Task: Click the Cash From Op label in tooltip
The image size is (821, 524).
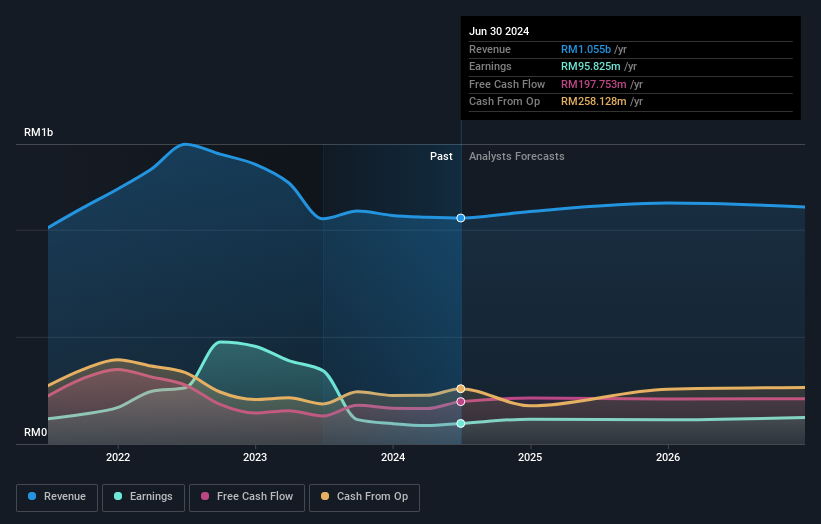Action: coord(504,102)
